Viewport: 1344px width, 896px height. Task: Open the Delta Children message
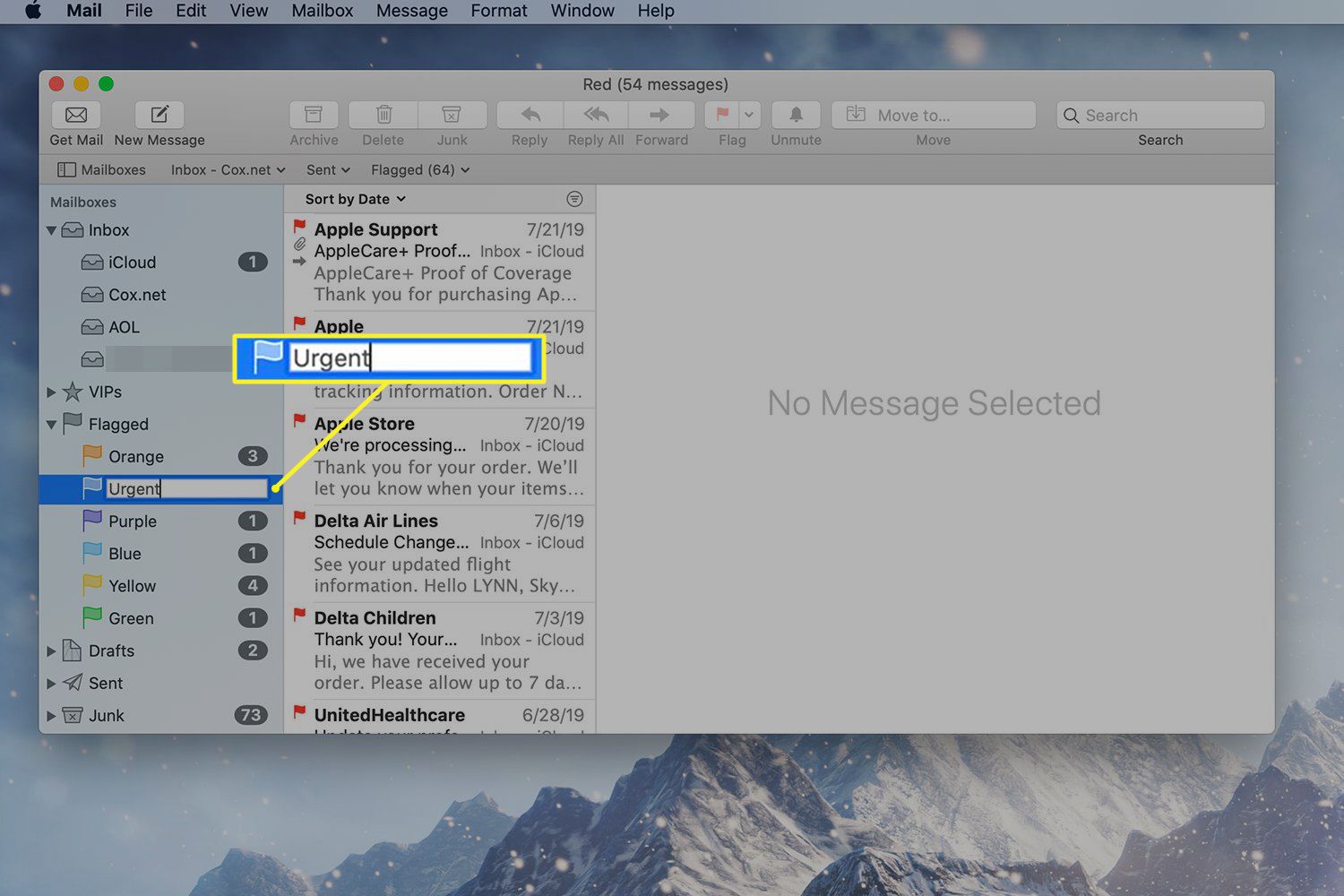tap(439, 650)
